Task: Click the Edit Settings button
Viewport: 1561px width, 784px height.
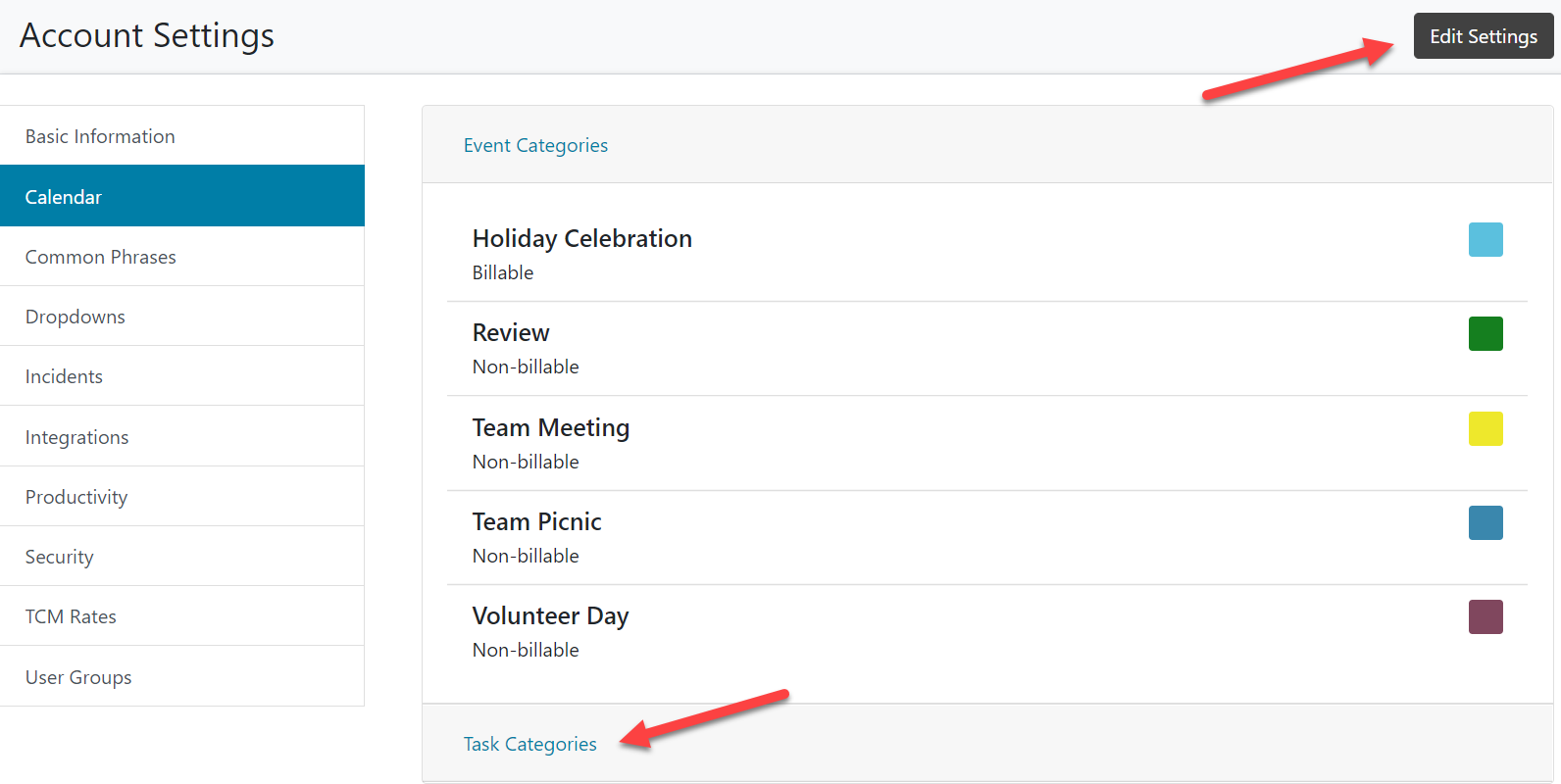Action: coord(1483,36)
